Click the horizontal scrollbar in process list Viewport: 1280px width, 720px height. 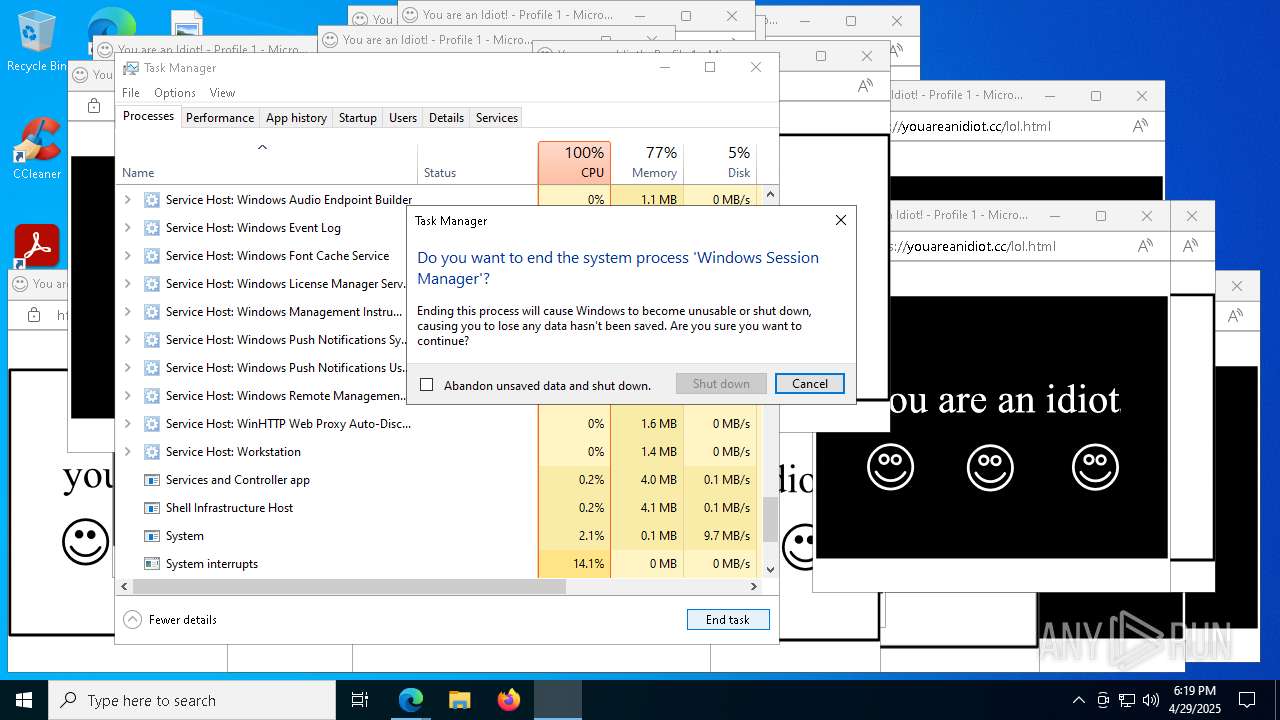(350, 587)
